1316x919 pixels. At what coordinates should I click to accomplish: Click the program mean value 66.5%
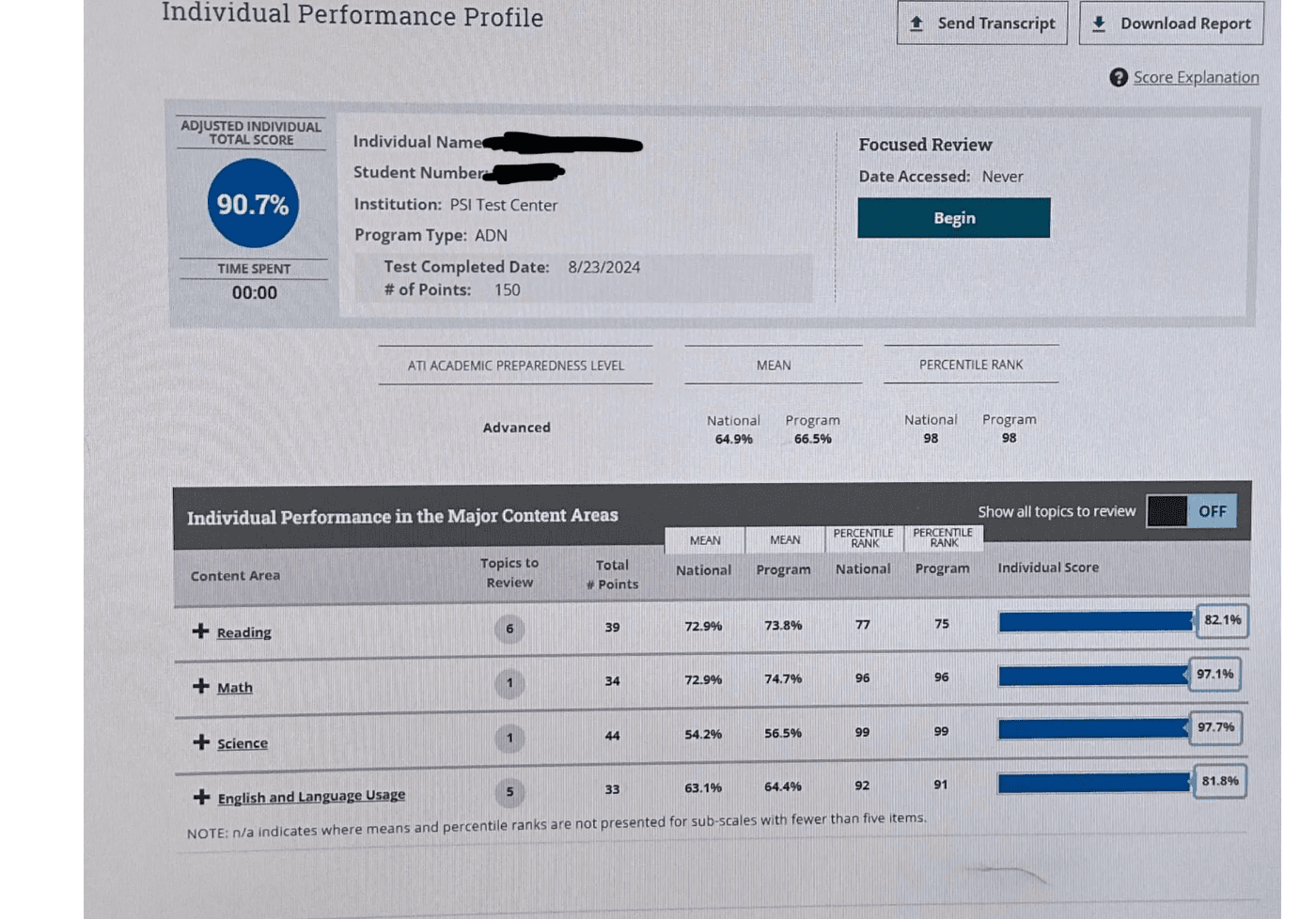pyautogui.click(x=812, y=439)
